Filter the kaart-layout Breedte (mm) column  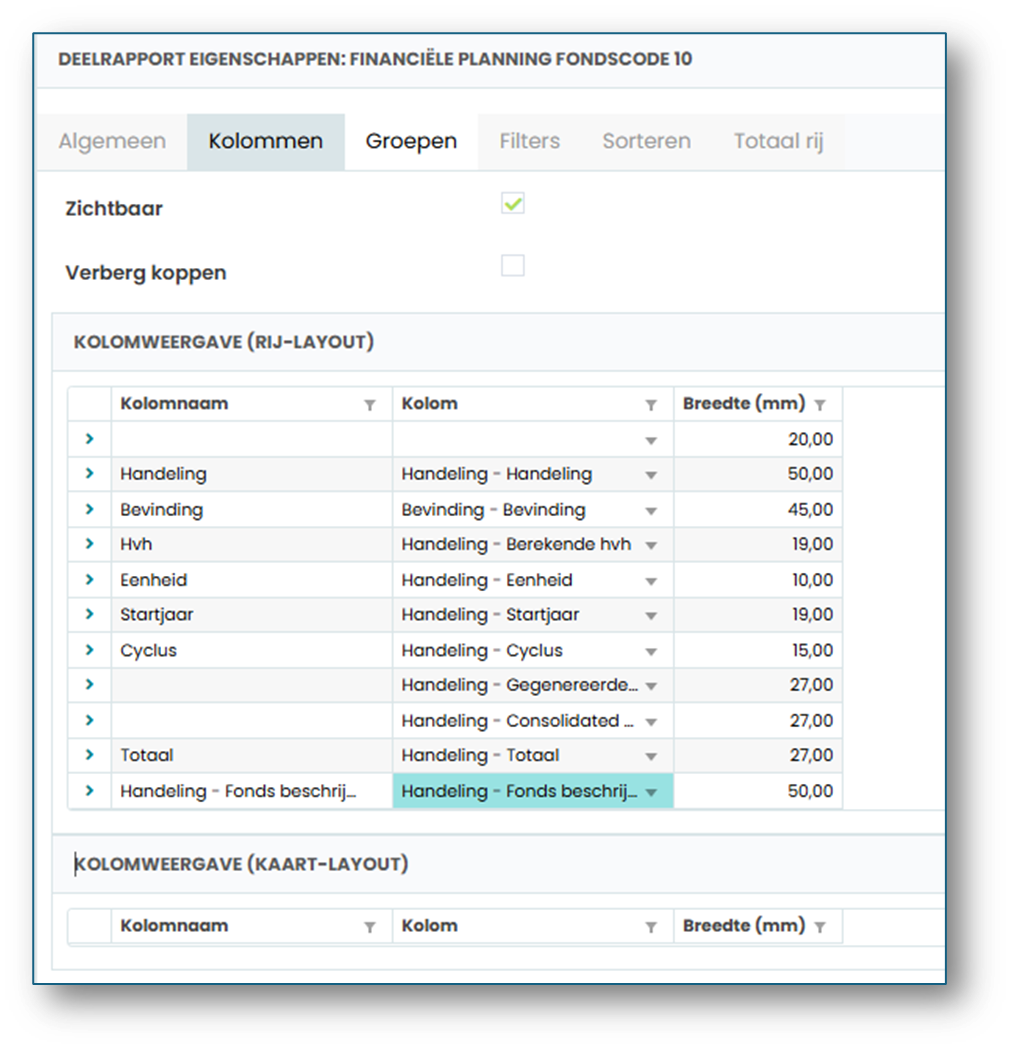820,927
